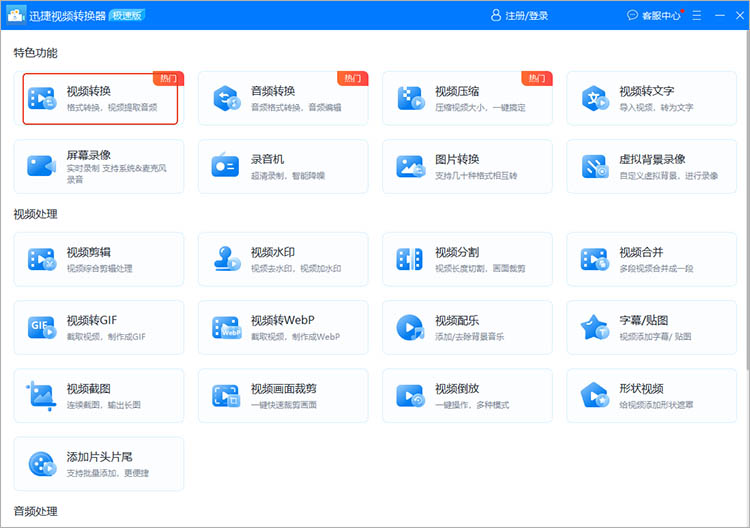750x528 pixels.
Task: Click the 音频转换 audio convert icon
Action: (227, 98)
